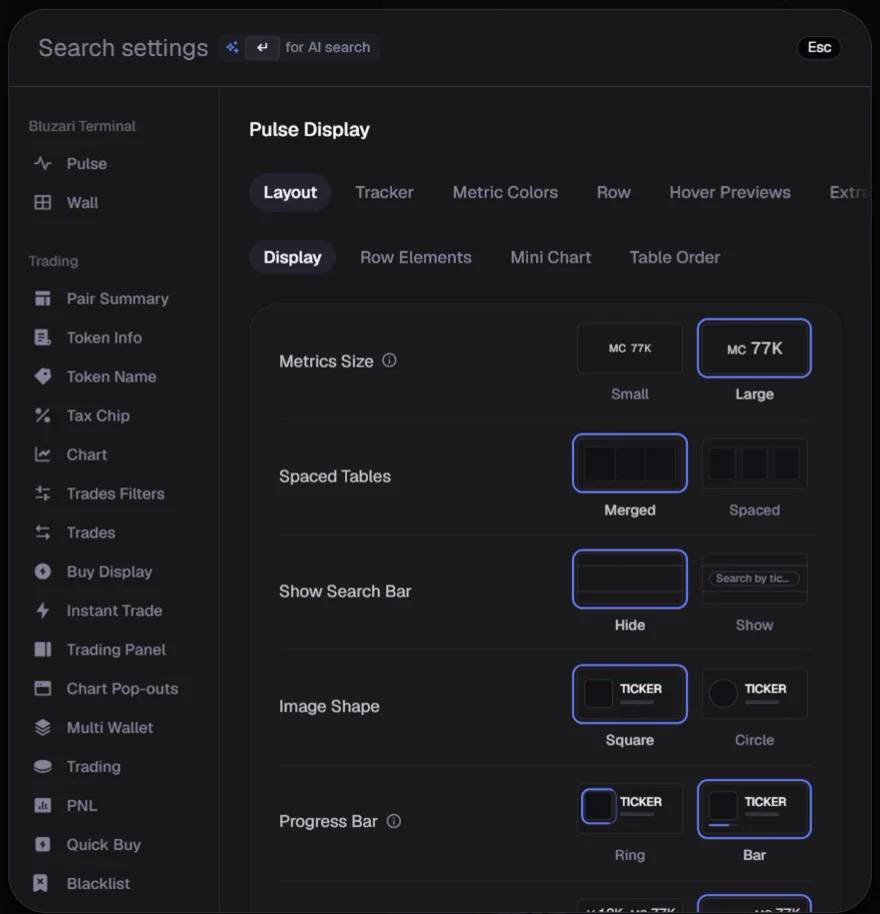Viewport: 880px width, 914px height.
Task: Click the Instant Trade label in sidebar
Action: pyautogui.click(x=115, y=610)
